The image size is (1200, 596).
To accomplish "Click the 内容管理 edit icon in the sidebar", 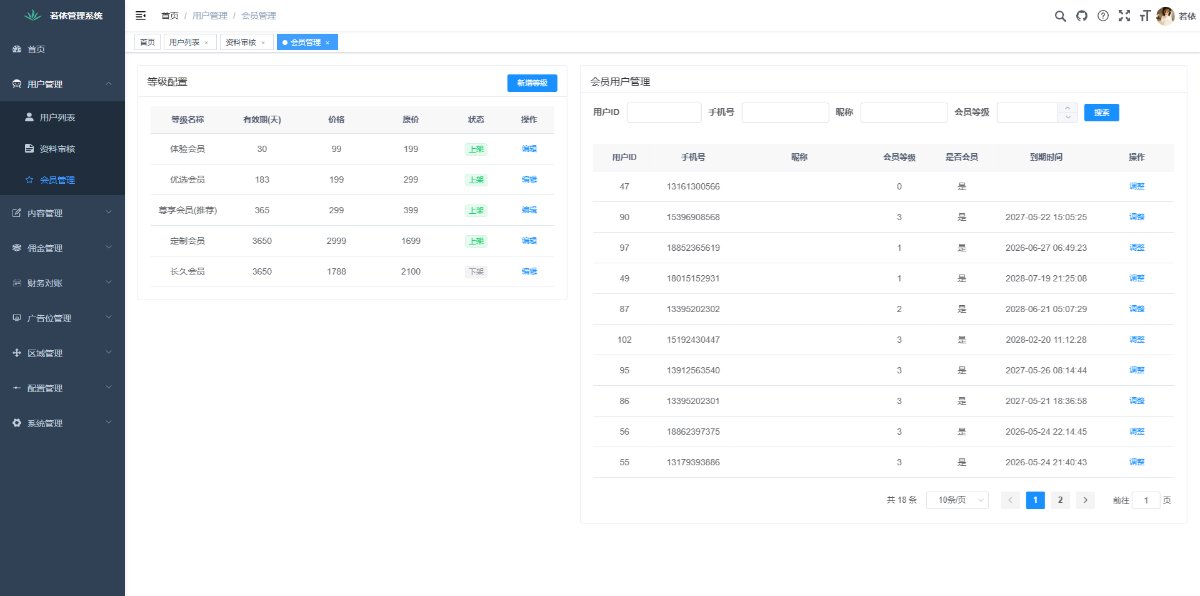I will tap(16, 213).
